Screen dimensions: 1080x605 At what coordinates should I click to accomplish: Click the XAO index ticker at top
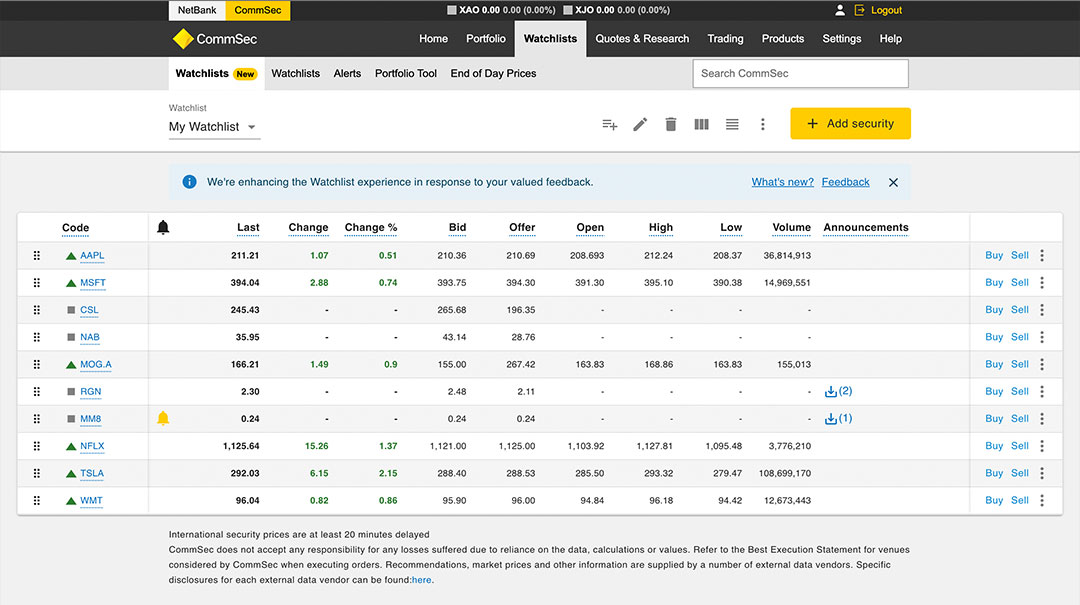click(x=501, y=10)
